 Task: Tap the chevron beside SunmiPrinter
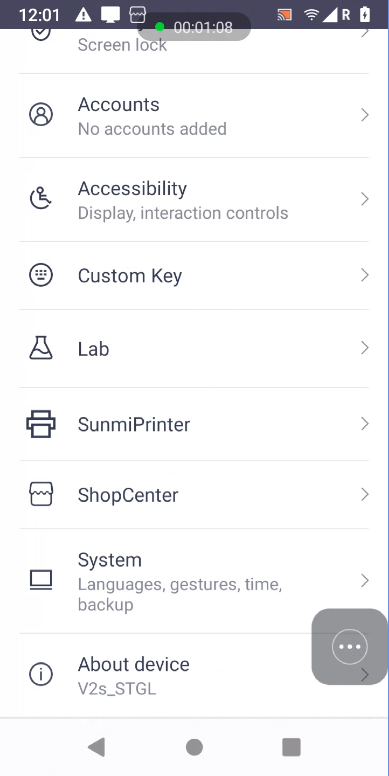tap(365, 424)
